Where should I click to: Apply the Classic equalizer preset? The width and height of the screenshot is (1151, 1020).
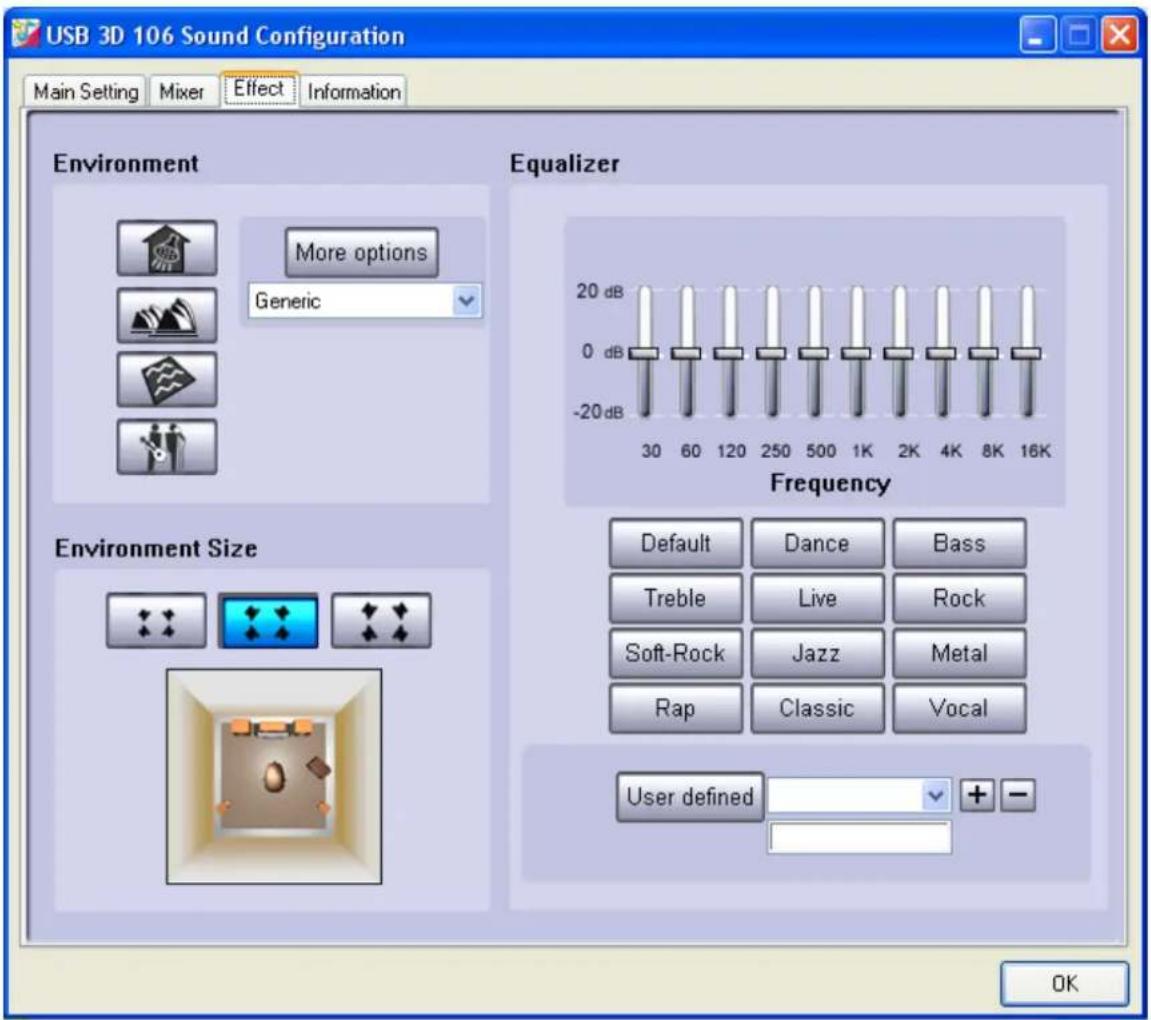(x=817, y=708)
